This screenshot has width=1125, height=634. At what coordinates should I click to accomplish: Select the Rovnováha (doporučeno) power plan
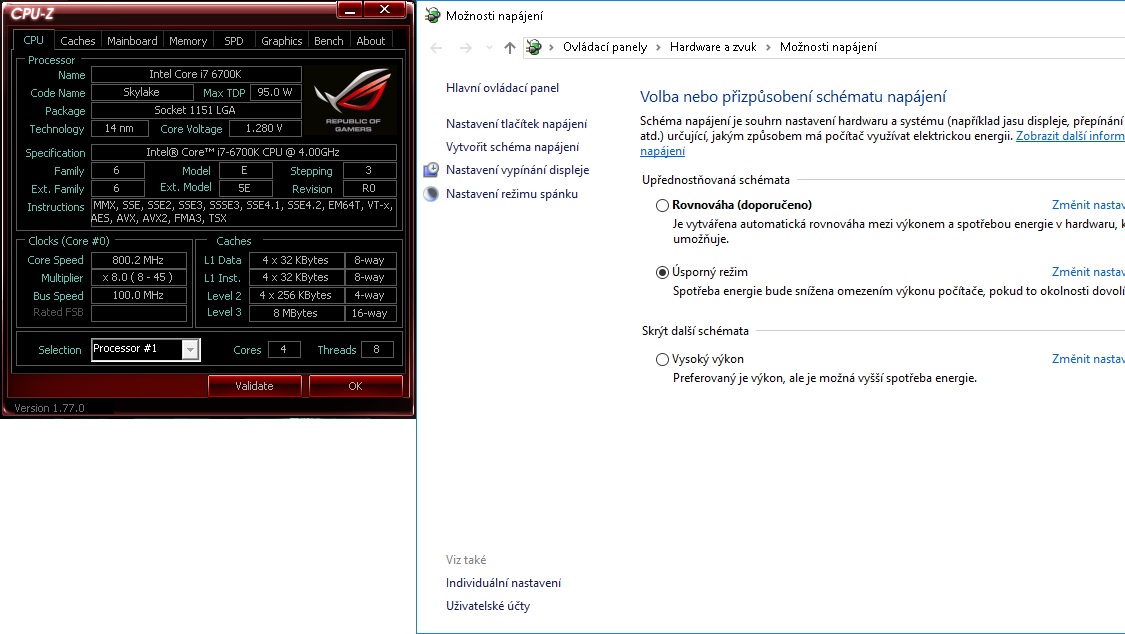point(662,205)
